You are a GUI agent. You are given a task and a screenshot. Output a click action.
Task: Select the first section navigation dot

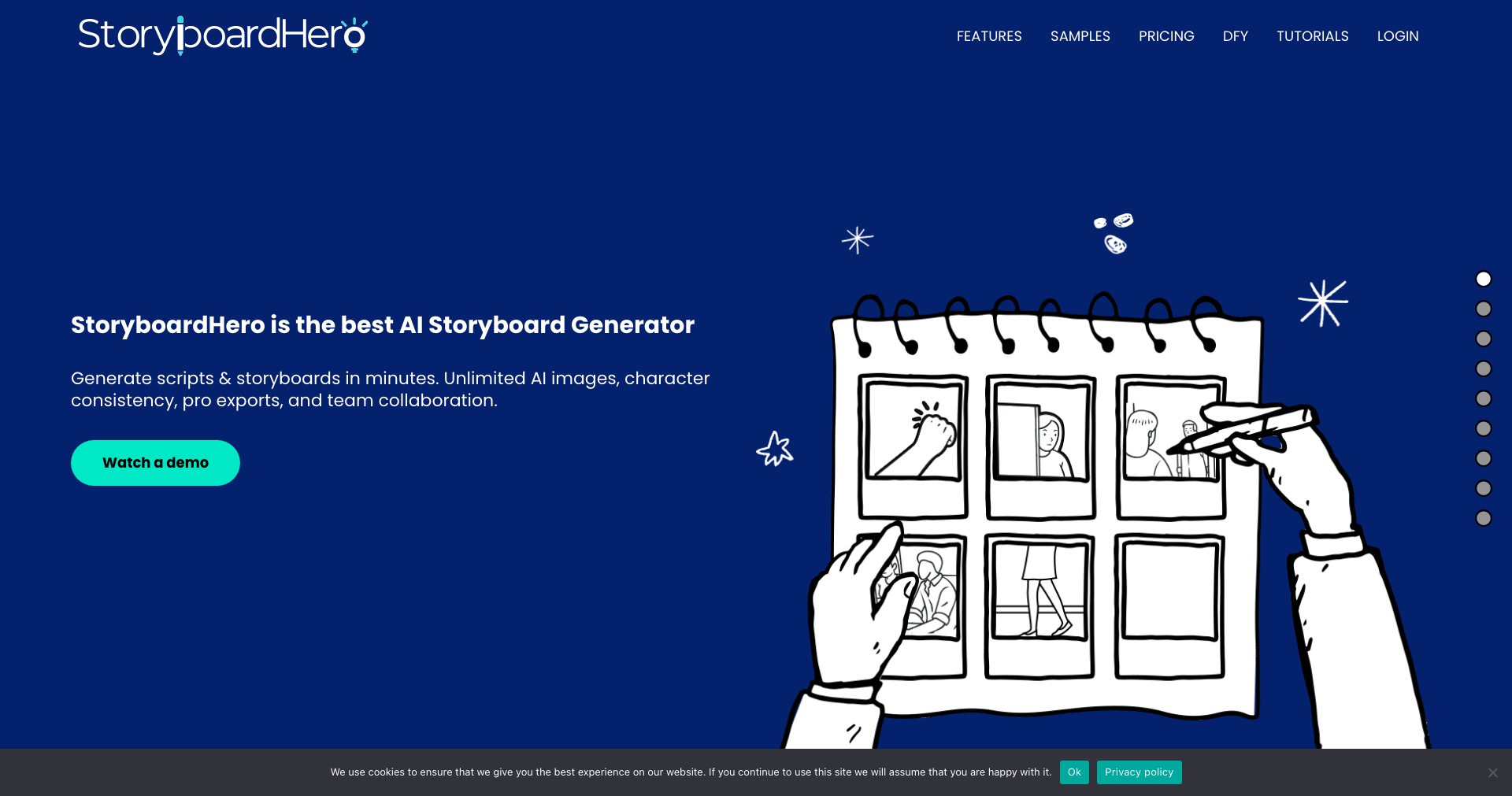click(x=1484, y=279)
